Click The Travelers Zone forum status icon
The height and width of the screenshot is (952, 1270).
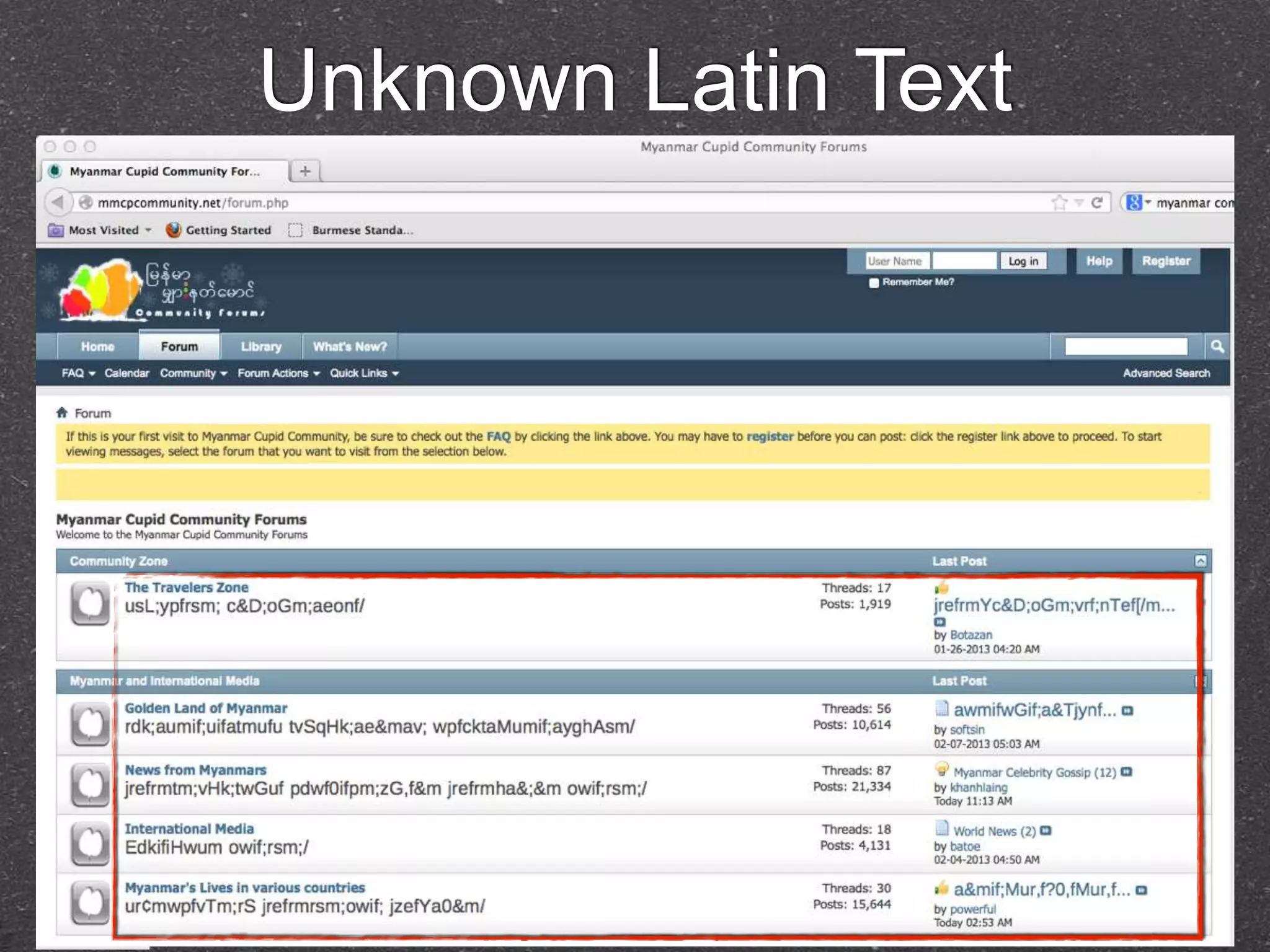91,603
